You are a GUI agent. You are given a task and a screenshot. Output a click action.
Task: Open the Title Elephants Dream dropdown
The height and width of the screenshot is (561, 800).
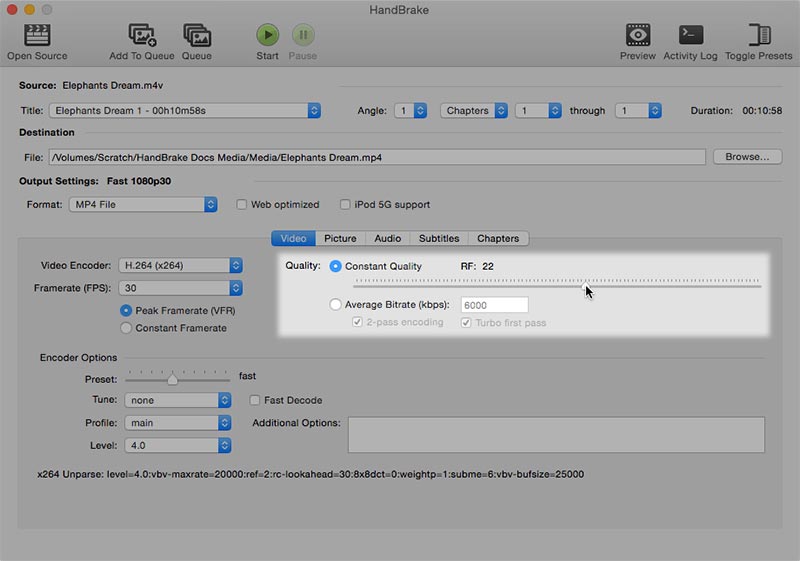[185, 111]
